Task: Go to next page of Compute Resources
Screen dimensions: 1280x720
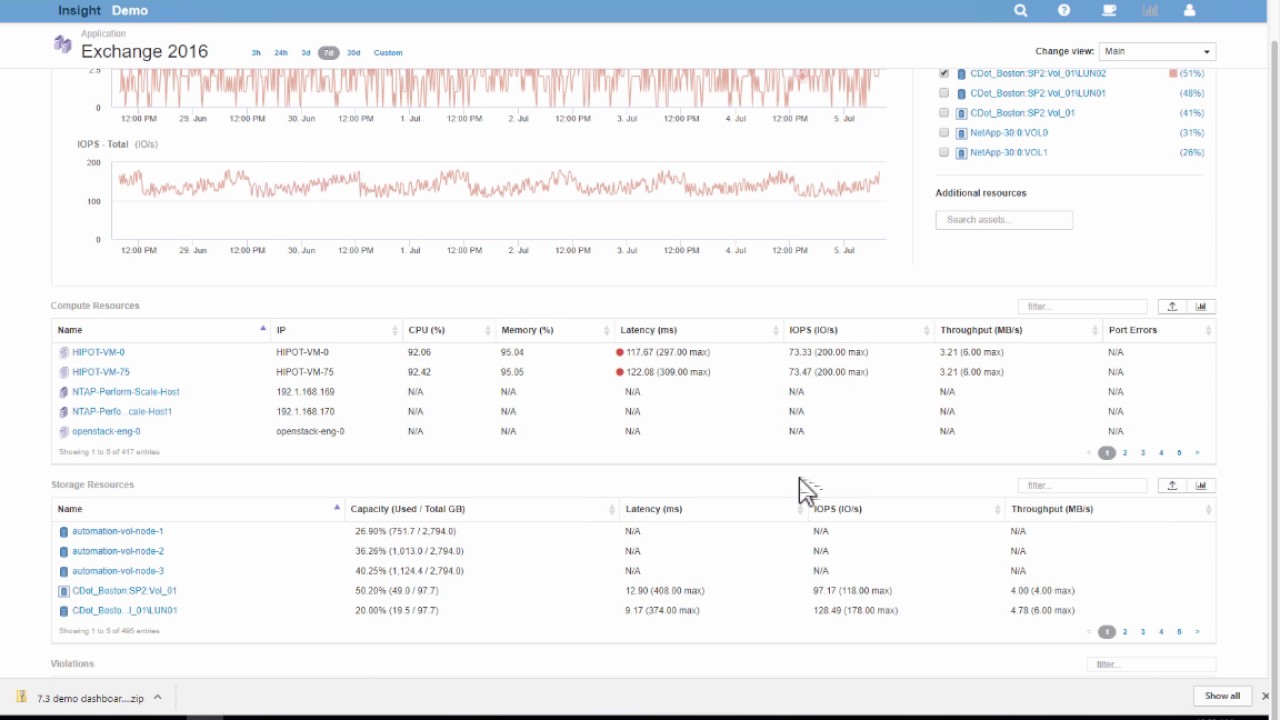Action: (x=1197, y=453)
